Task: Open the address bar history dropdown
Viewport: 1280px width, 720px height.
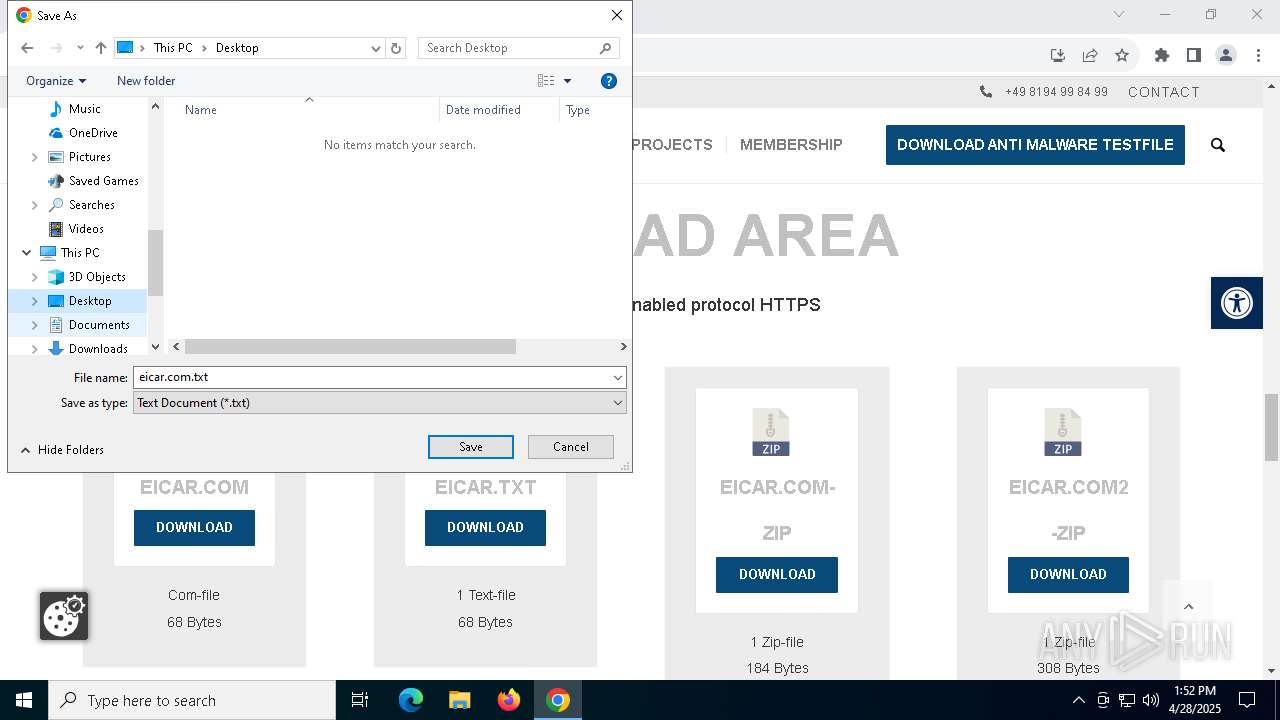Action: [x=376, y=48]
